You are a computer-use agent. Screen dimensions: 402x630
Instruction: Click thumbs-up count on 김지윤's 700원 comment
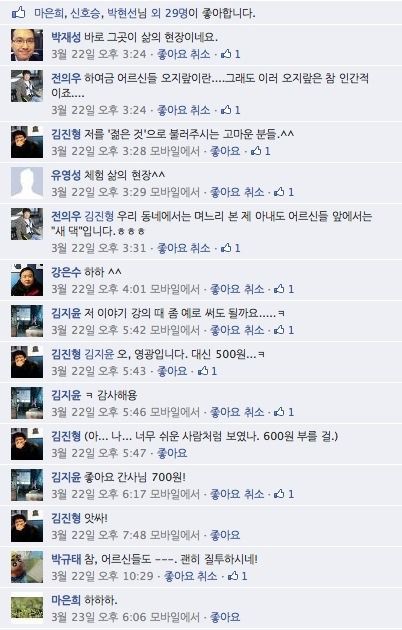[x=284, y=494]
